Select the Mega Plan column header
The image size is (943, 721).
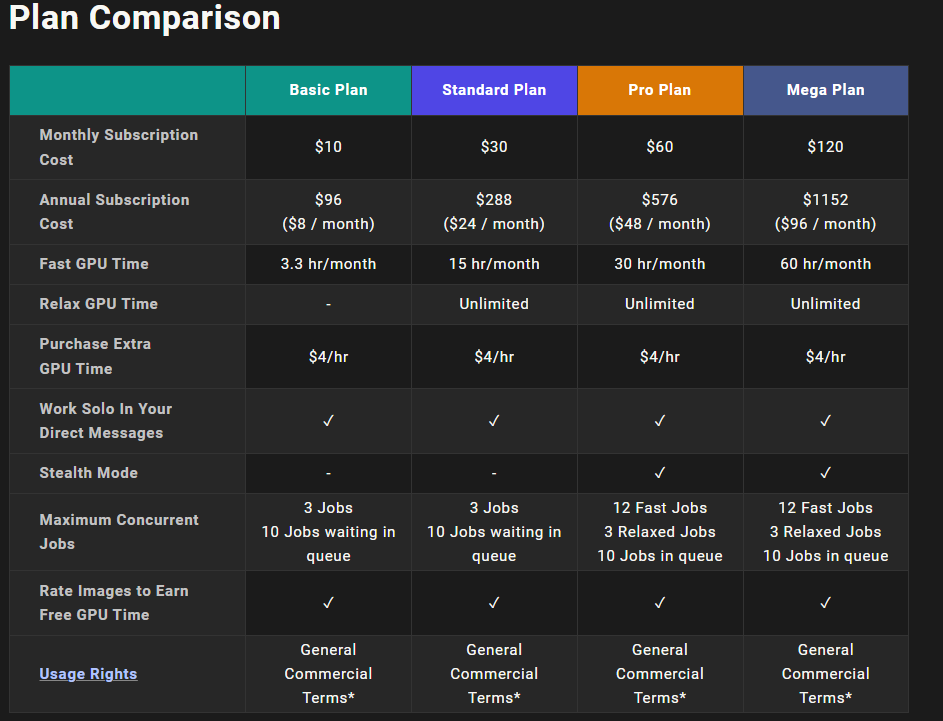point(826,90)
